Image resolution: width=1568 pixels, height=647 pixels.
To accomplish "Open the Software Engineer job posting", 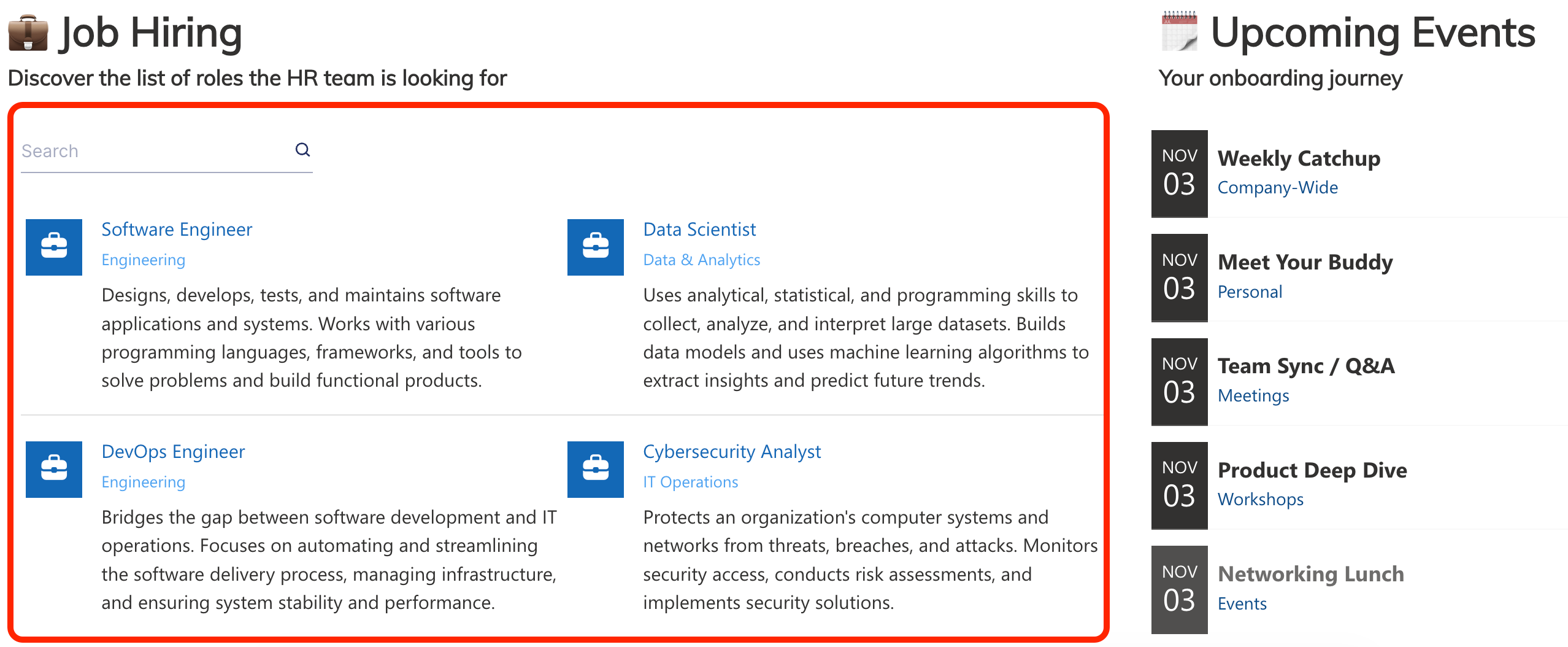I will coord(177,229).
